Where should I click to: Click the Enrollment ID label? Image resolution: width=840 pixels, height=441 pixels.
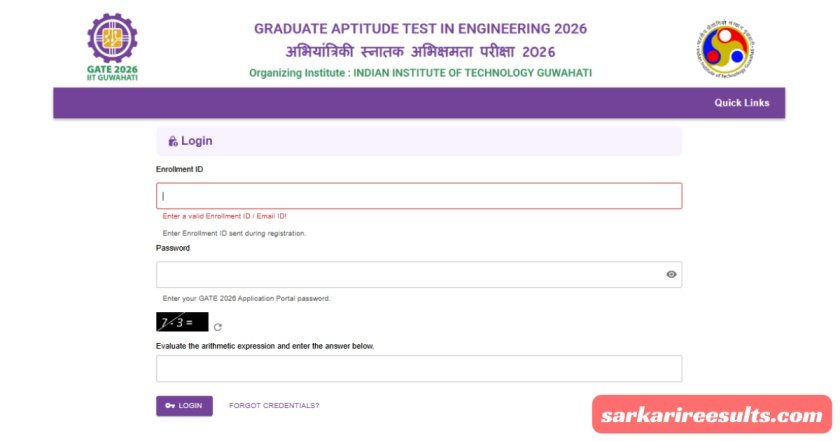point(179,169)
